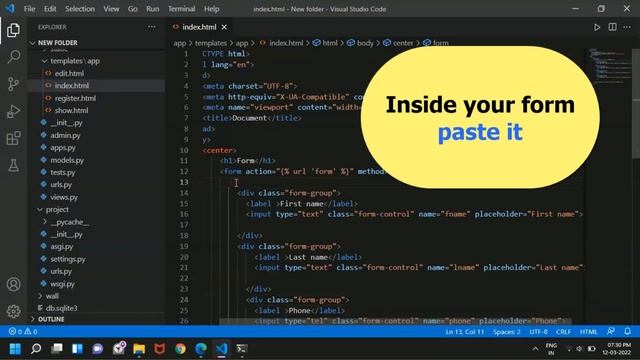Open the Edit menu
Screen dimensions: 640x360
[x=50, y=9]
